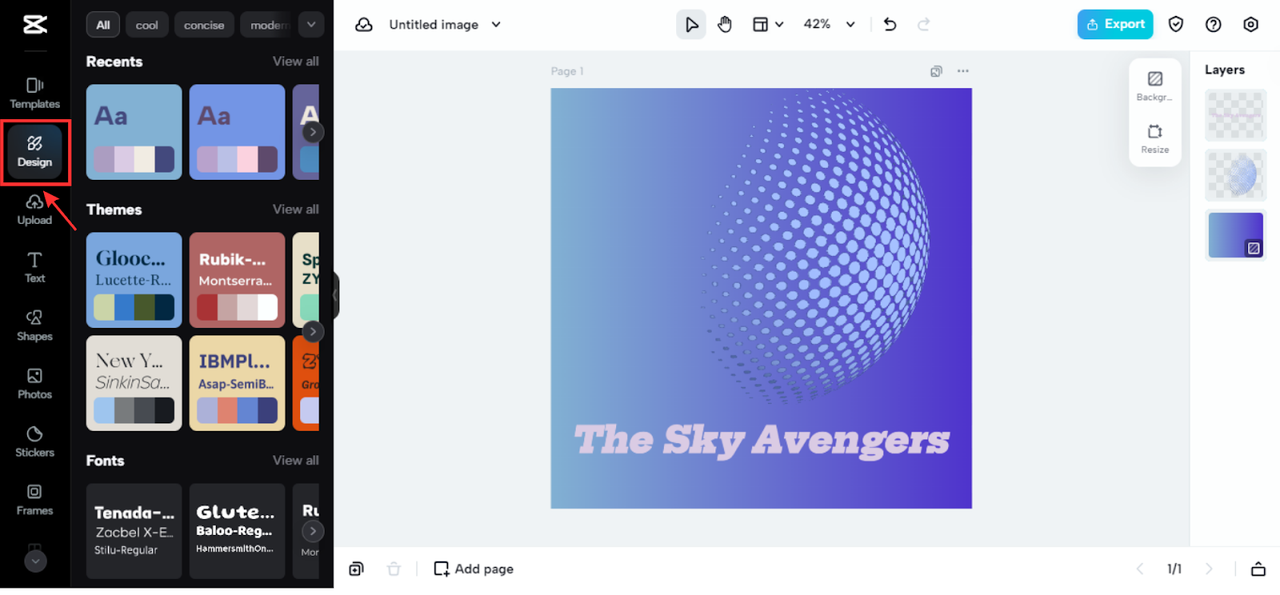Expand more sidebar tools with down arrow

coord(35,561)
